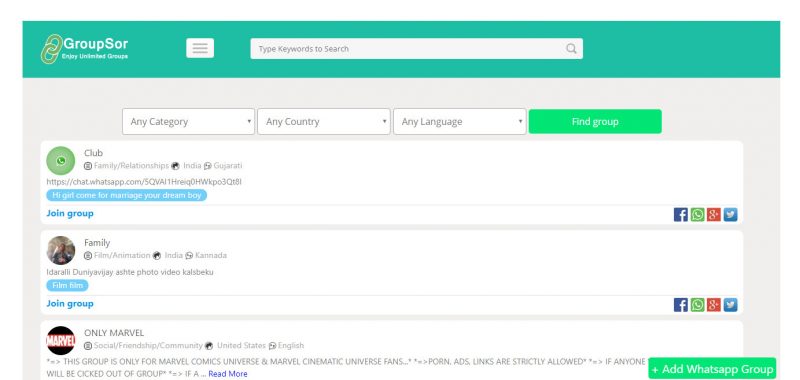Share Family group on Facebook

pos(681,305)
